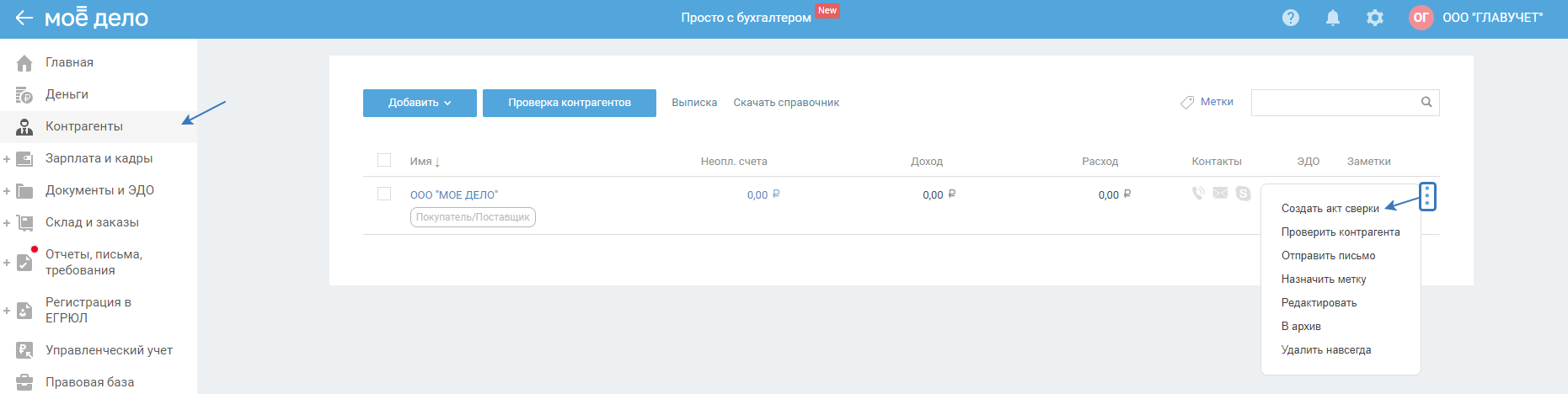
Task: Click the Покупатель/Поставщик tag
Action: pyautogui.click(x=473, y=217)
